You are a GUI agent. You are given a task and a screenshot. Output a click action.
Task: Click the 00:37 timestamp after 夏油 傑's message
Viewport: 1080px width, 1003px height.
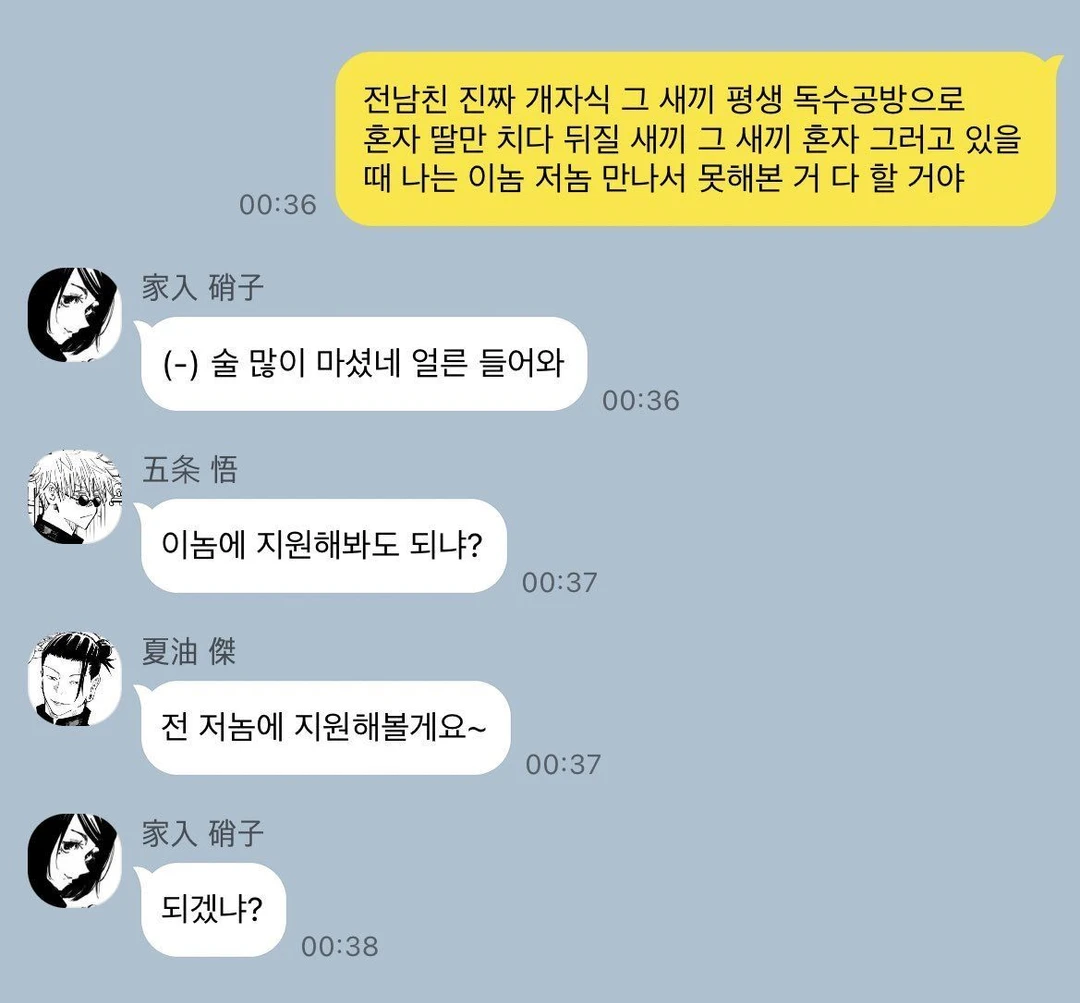pos(563,764)
